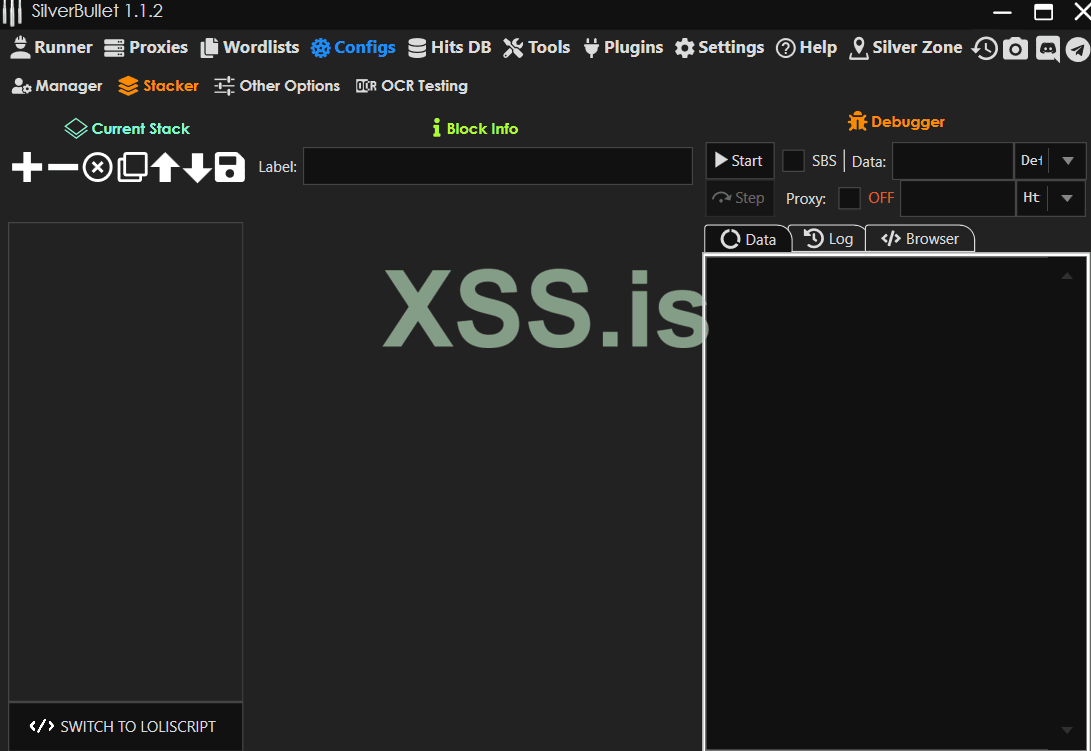Open Hits DB

pyautogui.click(x=449, y=47)
